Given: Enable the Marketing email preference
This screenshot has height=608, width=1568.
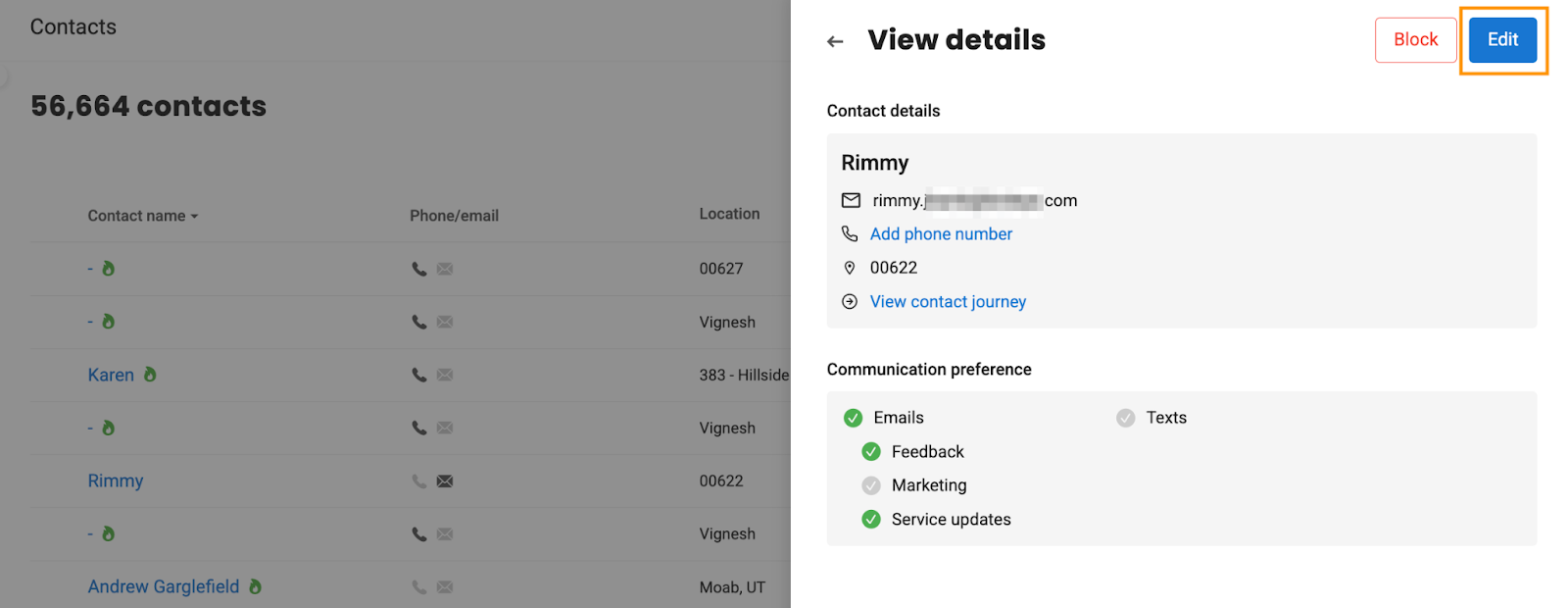Looking at the screenshot, I should [x=871, y=485].
